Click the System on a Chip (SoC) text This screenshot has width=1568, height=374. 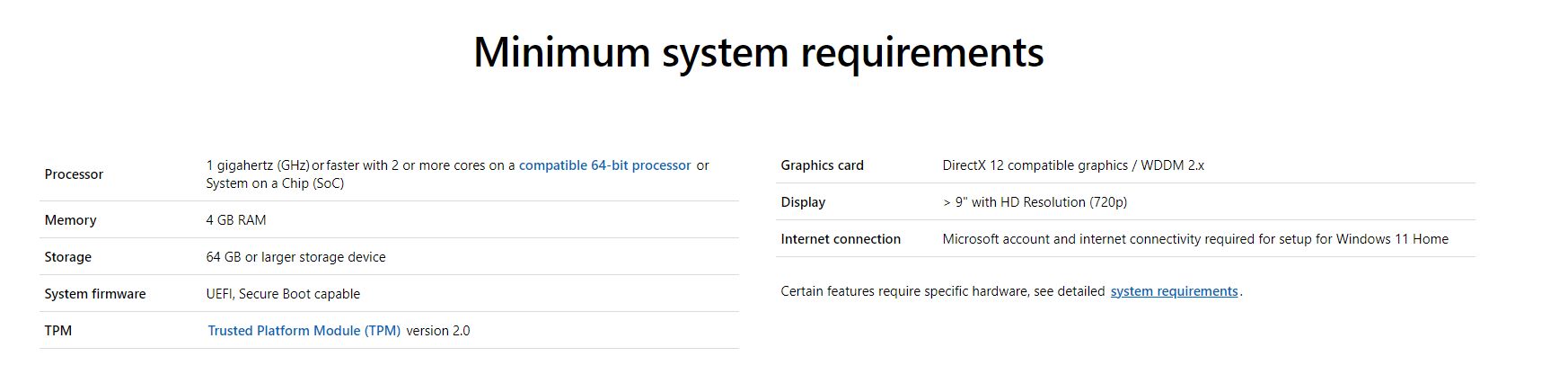[275, 183]
